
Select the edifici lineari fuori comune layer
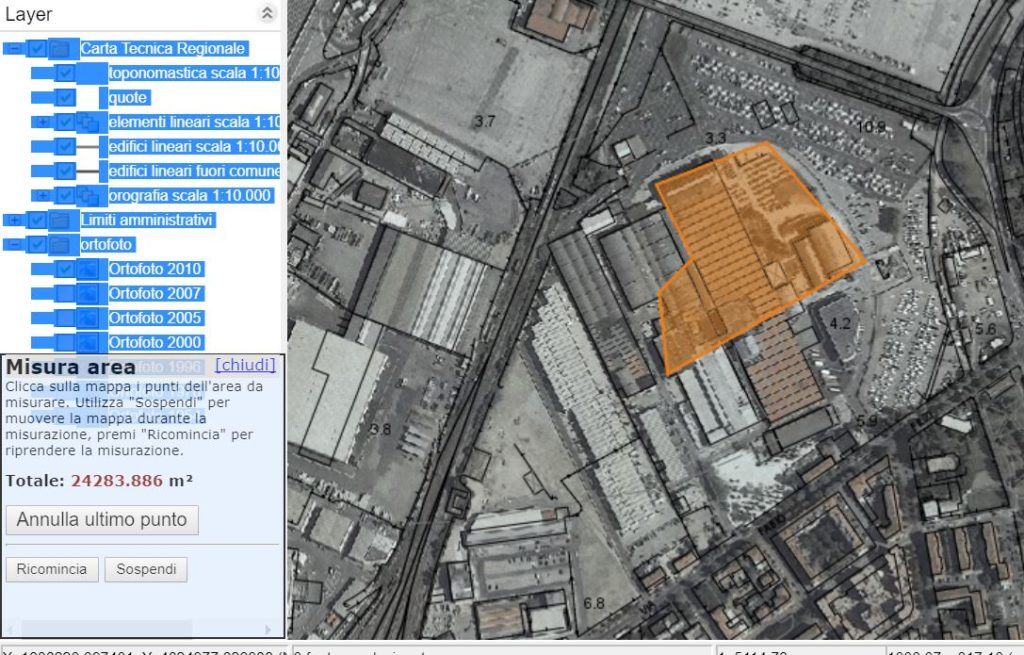pos(194,171)
